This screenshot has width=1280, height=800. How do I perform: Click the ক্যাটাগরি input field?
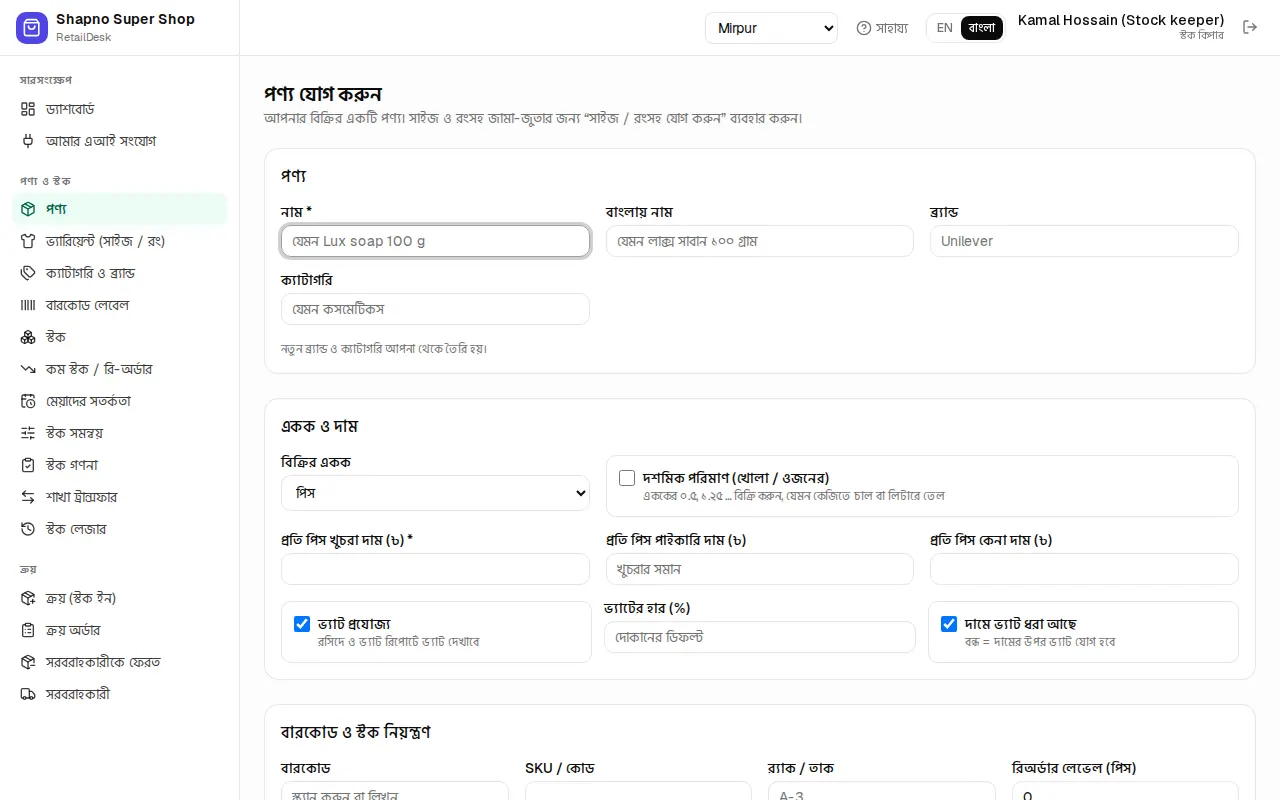click(x=435, y=309)
